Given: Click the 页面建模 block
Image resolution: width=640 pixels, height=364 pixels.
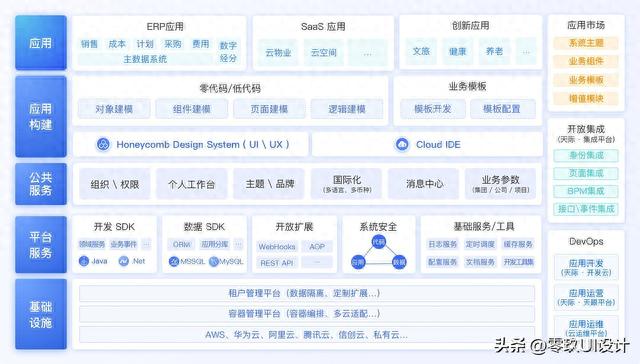Looking at the screenshot, I should pos(269,109).
